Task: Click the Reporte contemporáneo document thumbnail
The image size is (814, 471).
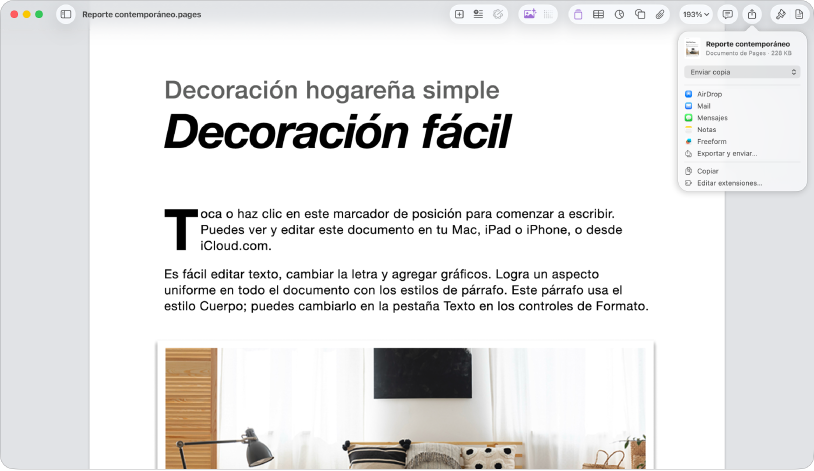Action: coord(693,48)
